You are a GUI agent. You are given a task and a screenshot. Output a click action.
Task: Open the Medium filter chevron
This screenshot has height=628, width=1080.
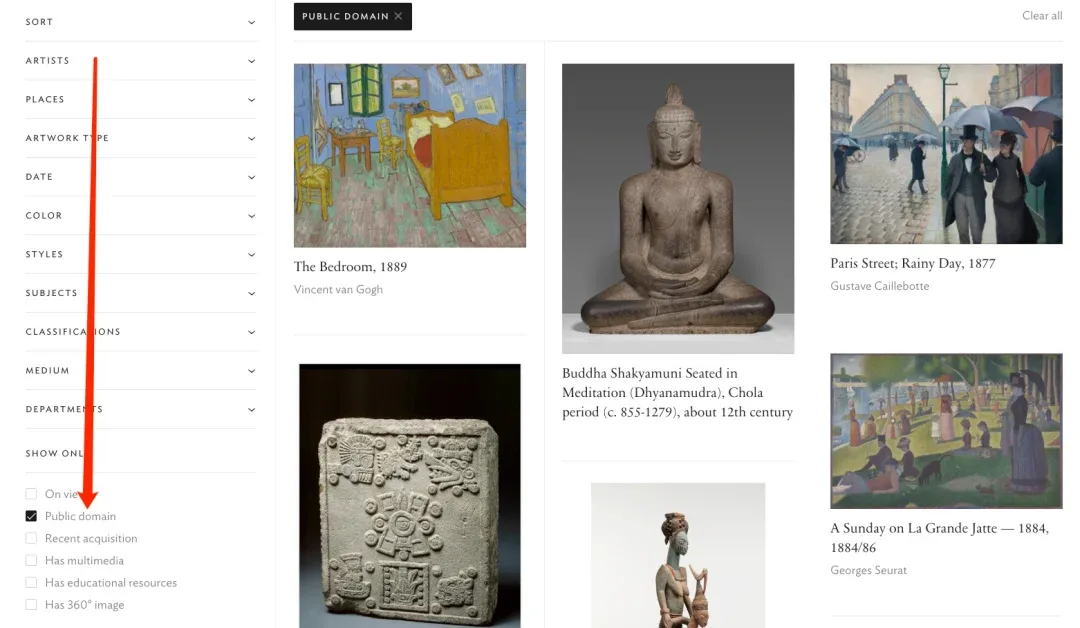coord(251,370)
